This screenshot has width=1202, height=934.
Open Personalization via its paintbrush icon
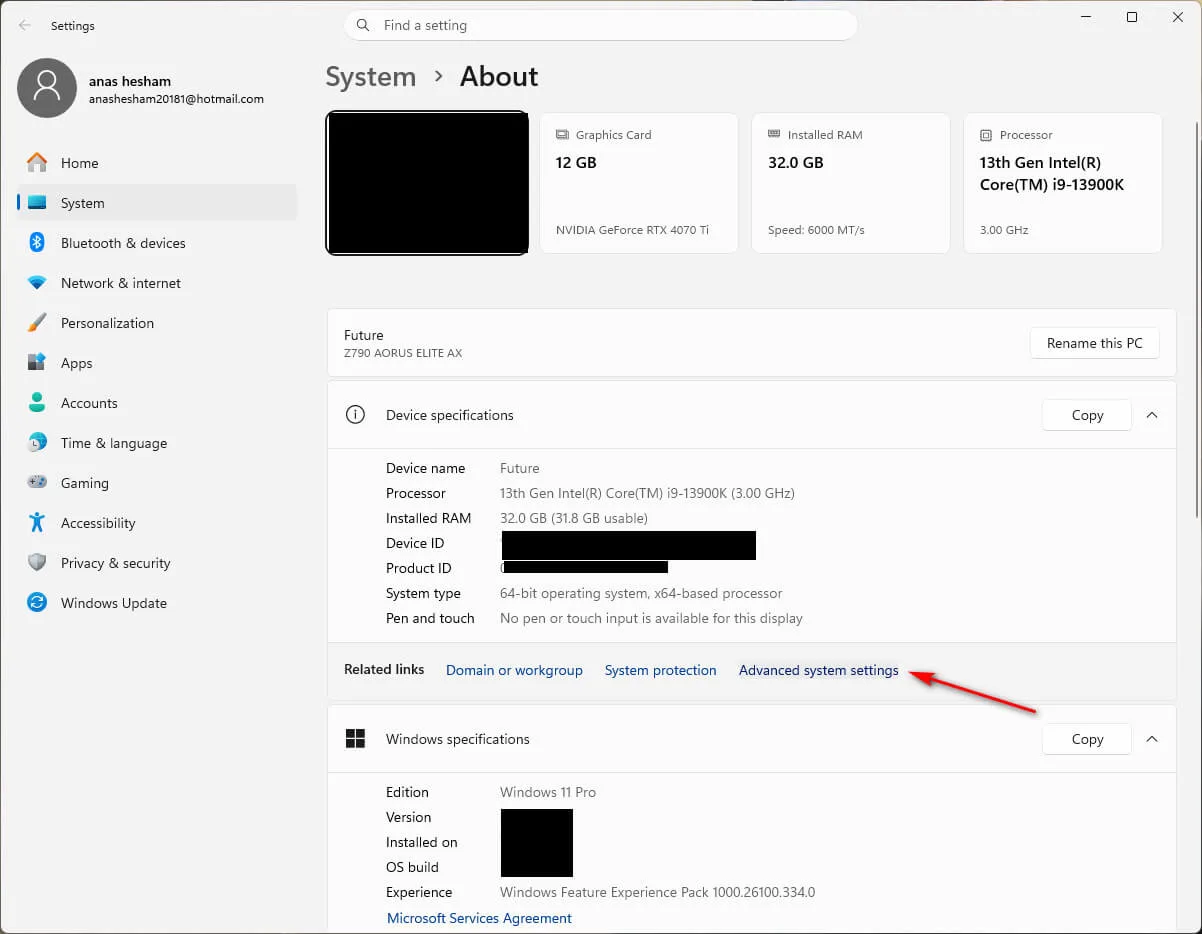[x=37, y=323]
